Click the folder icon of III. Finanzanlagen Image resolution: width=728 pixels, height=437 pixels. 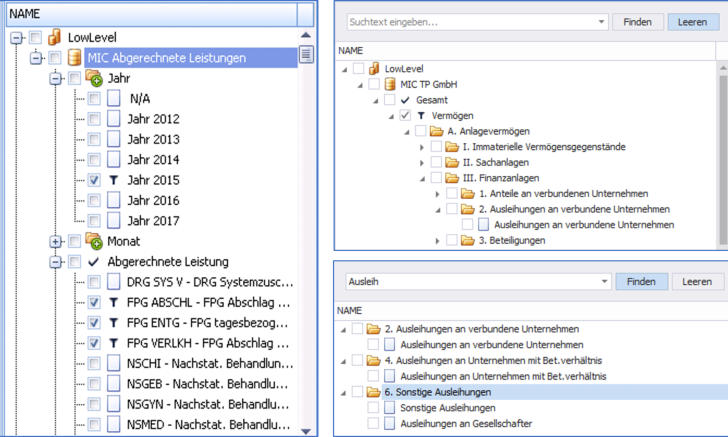click(x=452, y=178)
